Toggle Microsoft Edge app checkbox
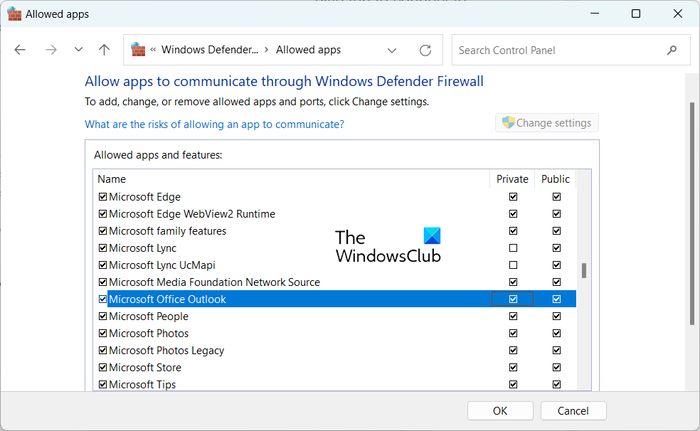The height and width of the screenshot is (431, 700). [x=103, y=197]
